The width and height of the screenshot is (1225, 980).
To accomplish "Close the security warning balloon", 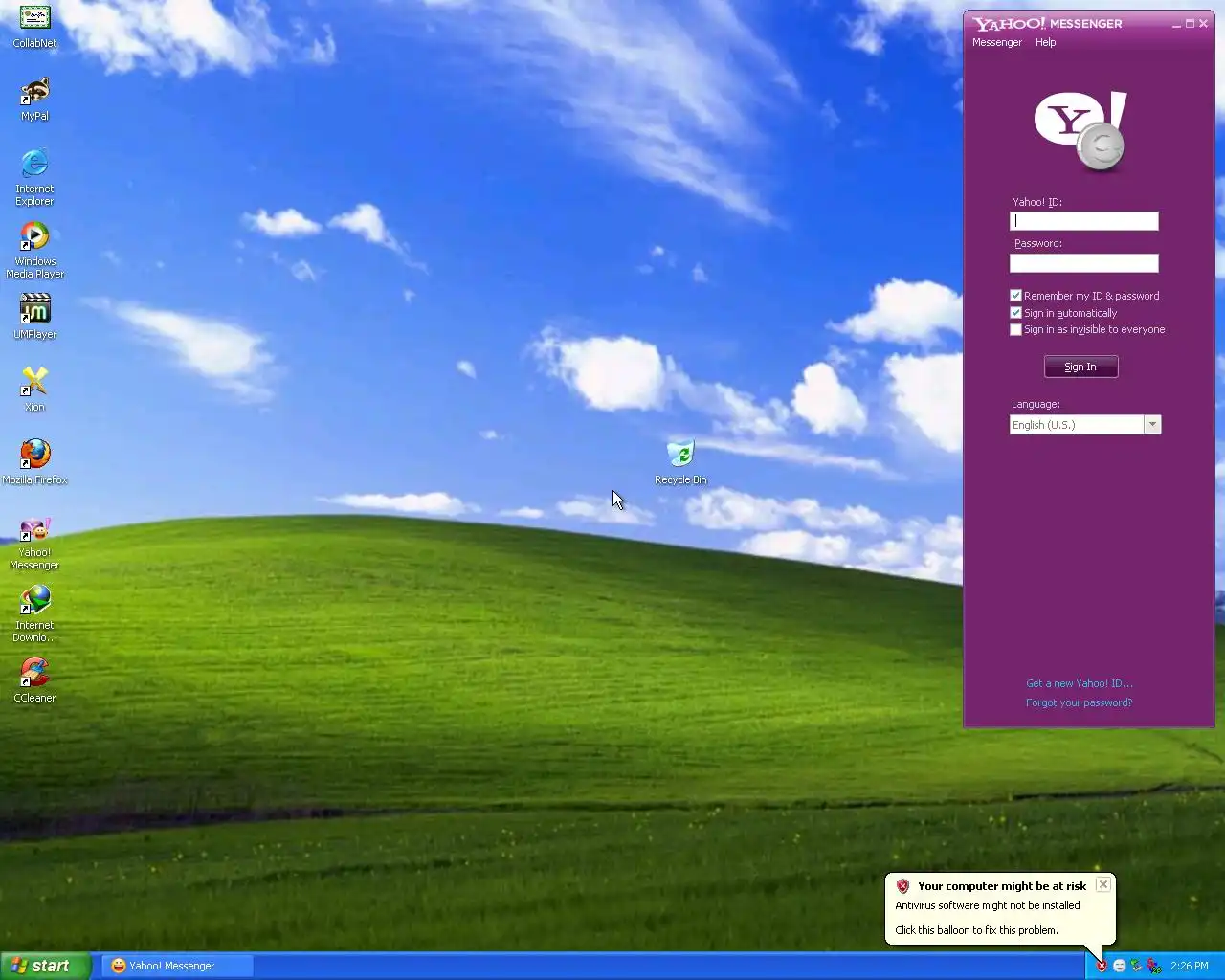I will pos(1103,884).
